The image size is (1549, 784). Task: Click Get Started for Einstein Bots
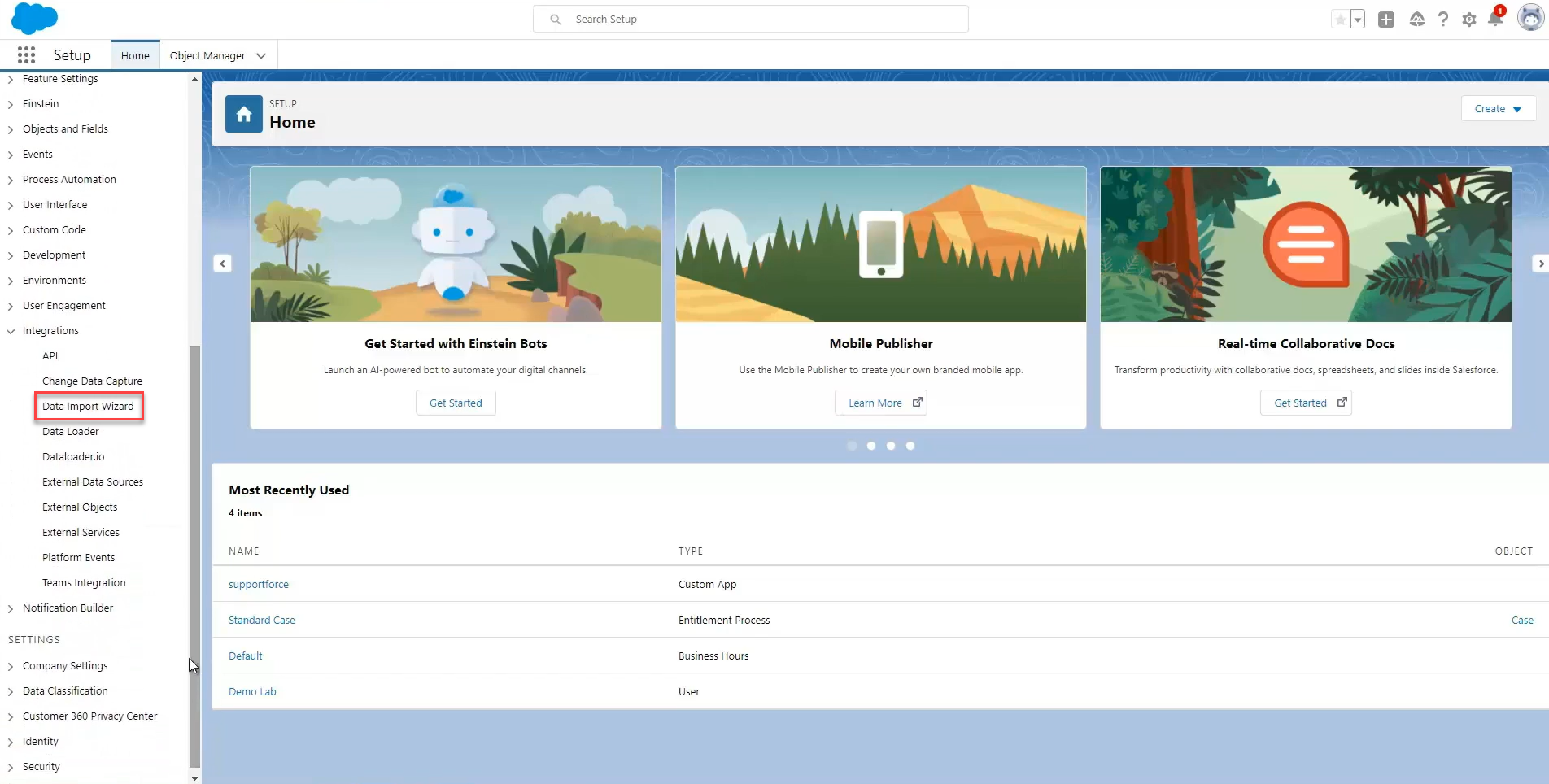pos(456,403)
